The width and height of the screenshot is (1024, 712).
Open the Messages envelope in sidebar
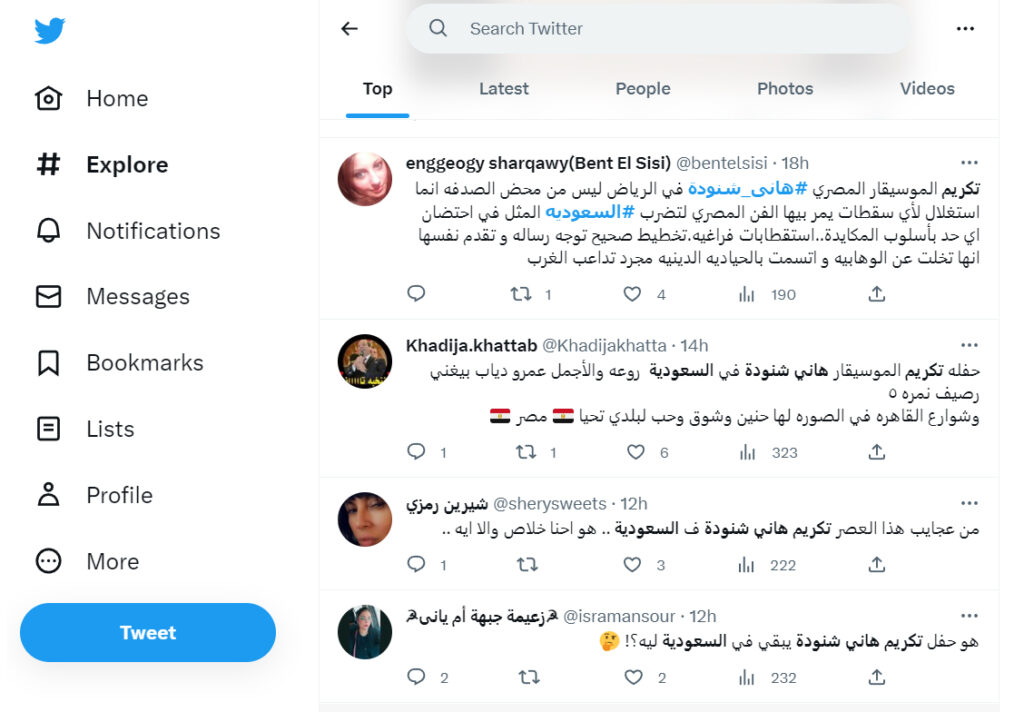click(x=48, y=297)
